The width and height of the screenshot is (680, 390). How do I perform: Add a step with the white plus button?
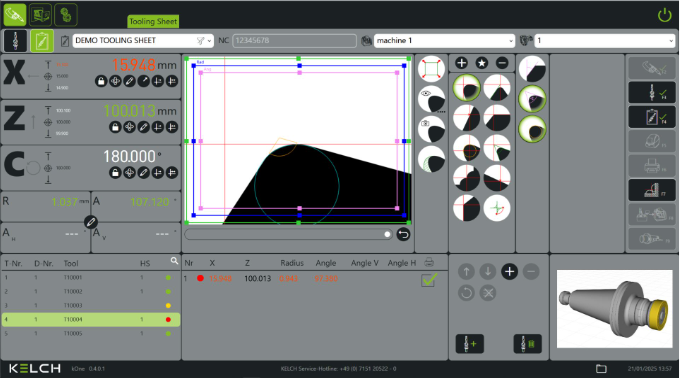510,272
